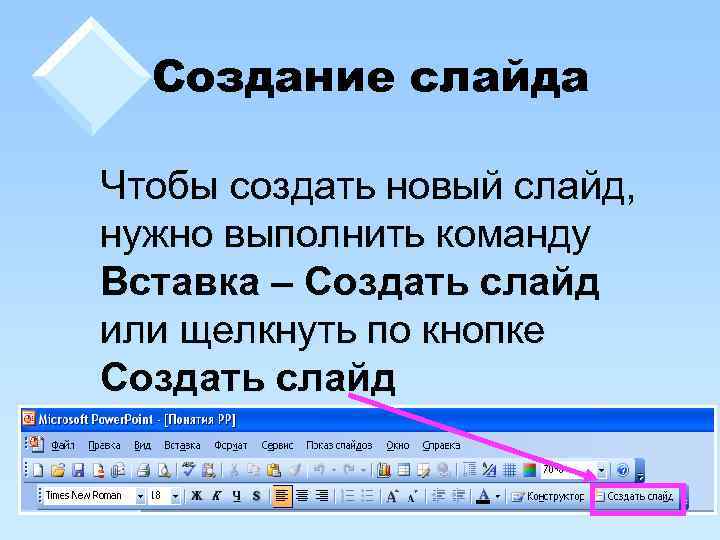Screen dimensions: 720x540
Task: Click the Help question mark icon
Action: pyautogui.click(x=623, y=470)
